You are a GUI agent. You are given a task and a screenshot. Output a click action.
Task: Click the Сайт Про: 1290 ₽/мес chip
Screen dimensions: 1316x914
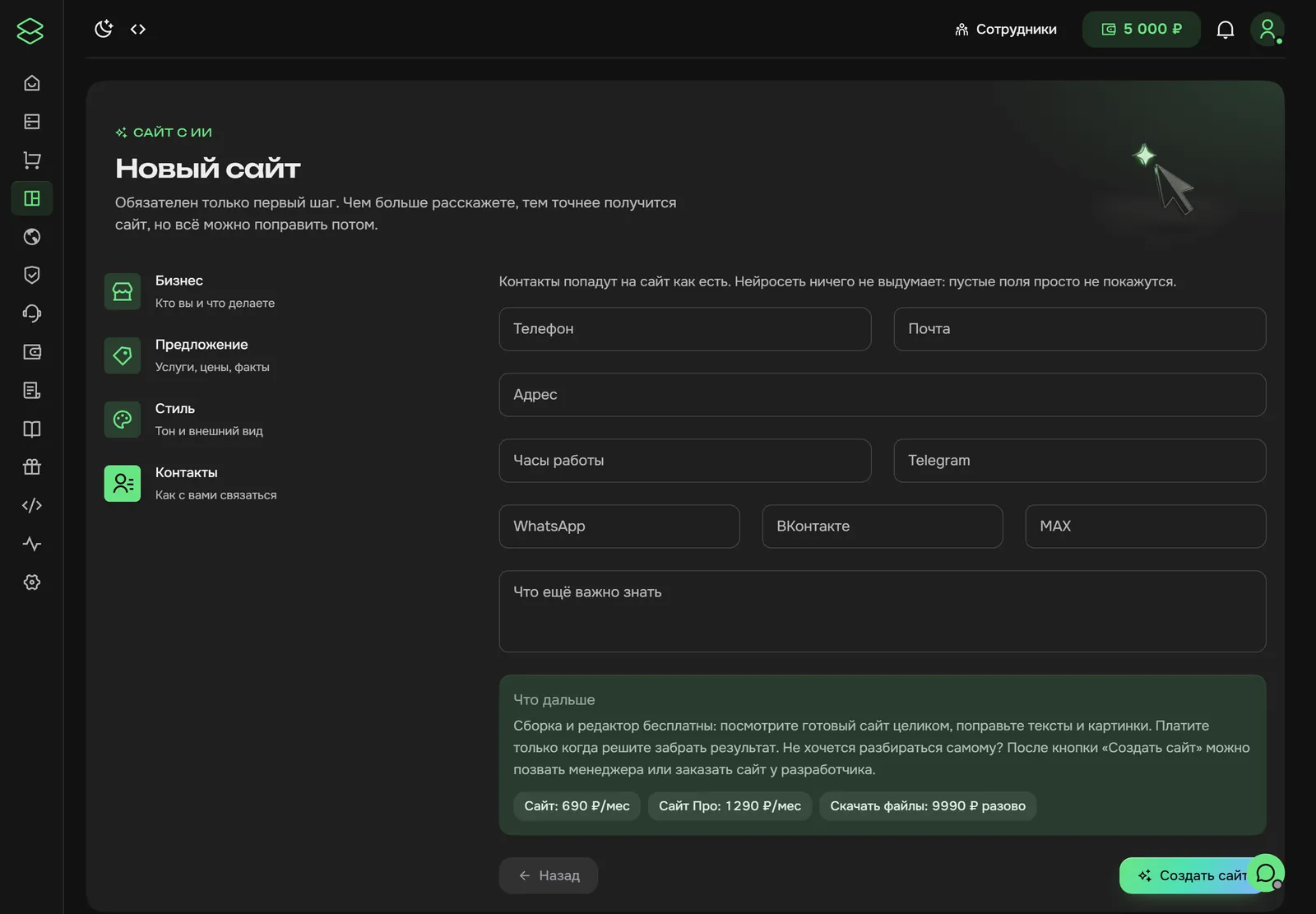pyautogui.click(x=730, y=806)
